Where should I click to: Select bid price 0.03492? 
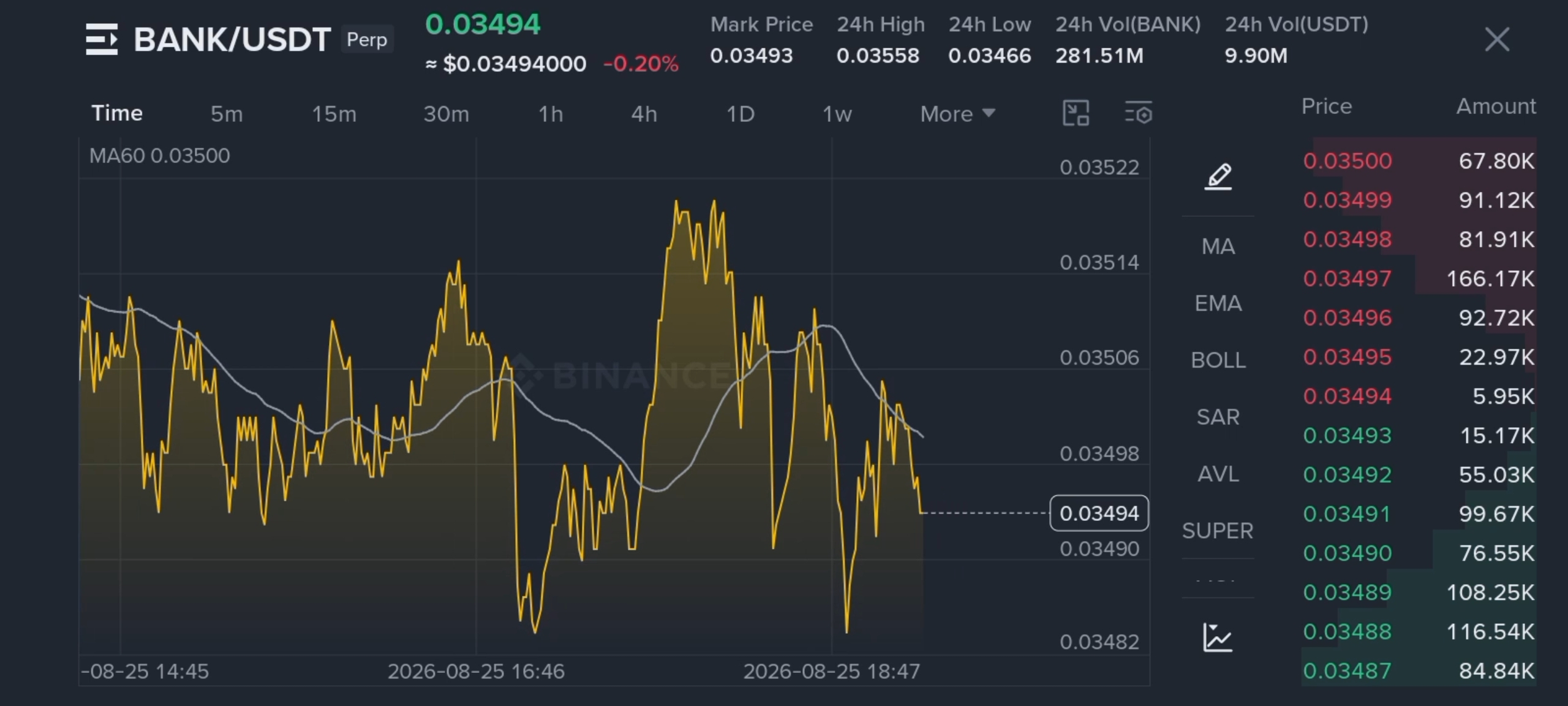1347,475
